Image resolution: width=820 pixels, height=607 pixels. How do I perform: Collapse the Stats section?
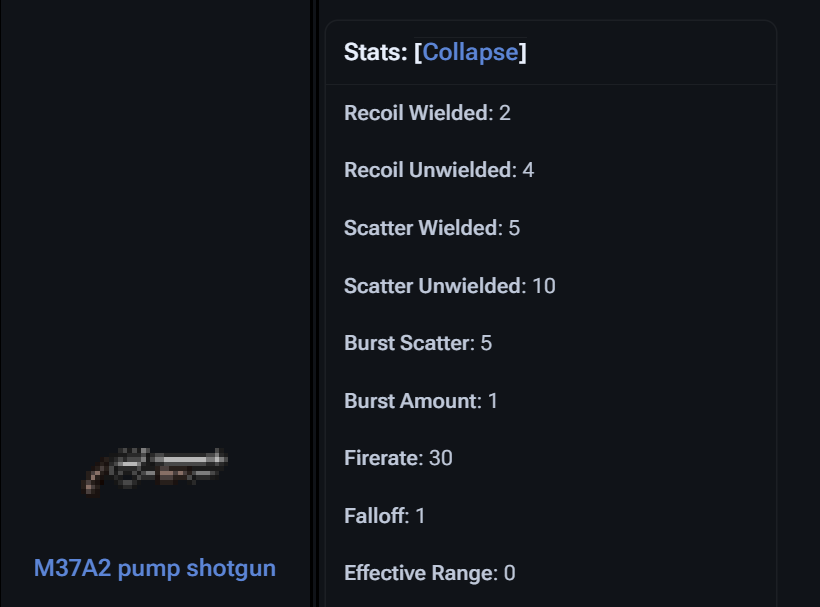[470, 53]
